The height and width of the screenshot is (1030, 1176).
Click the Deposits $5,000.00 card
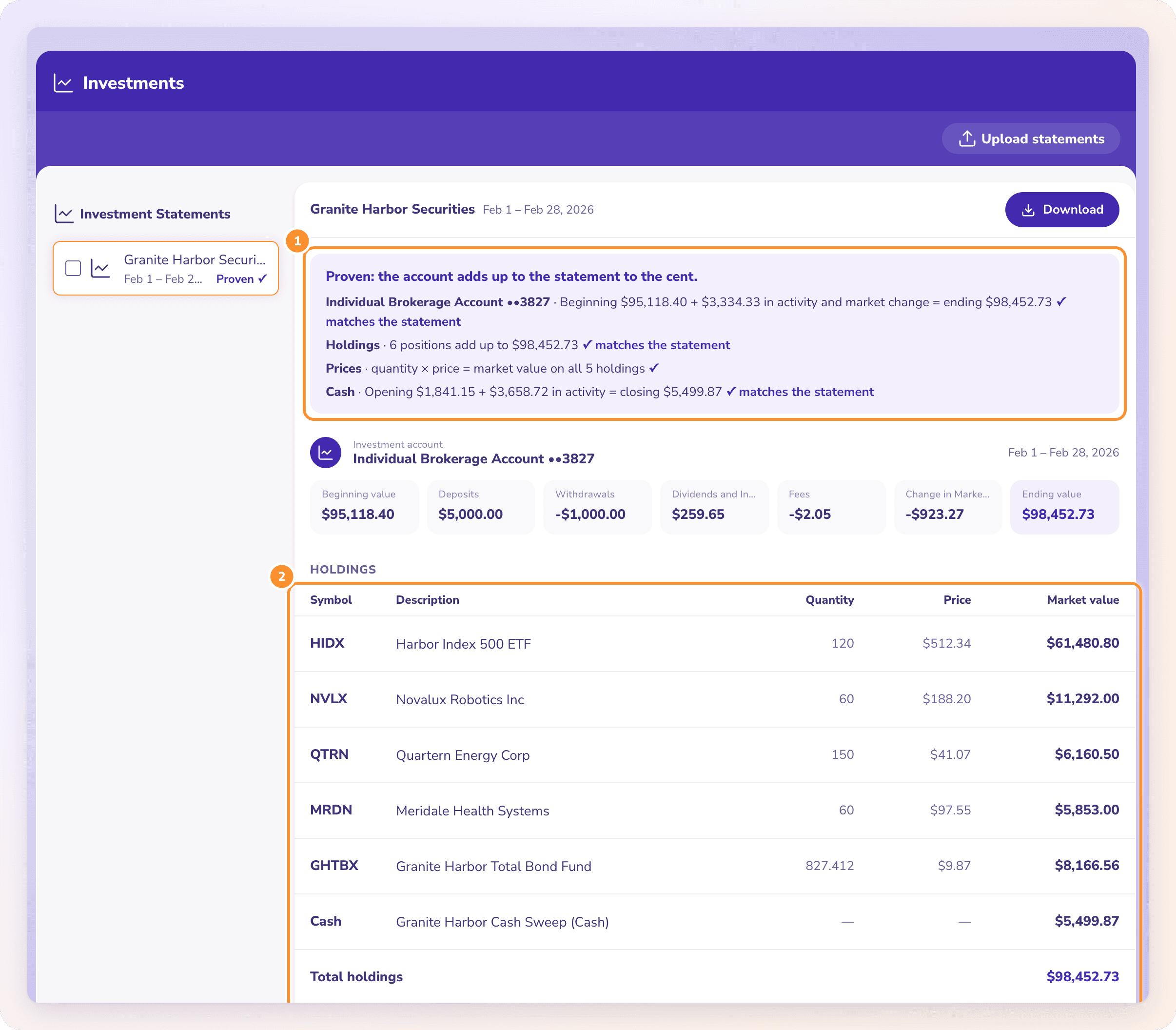tap(481, 507)
